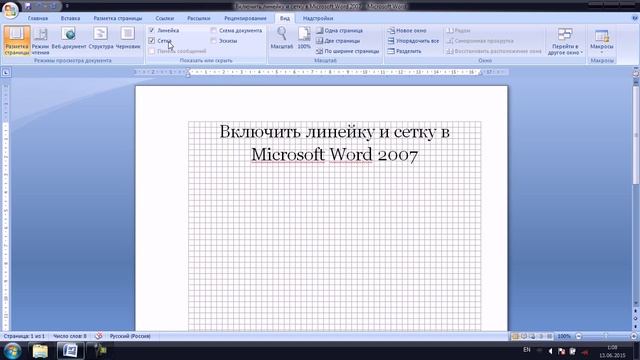Screen dimensions: 640x360
Task: Click the Word taskbar button
Action: click(70, 351)
